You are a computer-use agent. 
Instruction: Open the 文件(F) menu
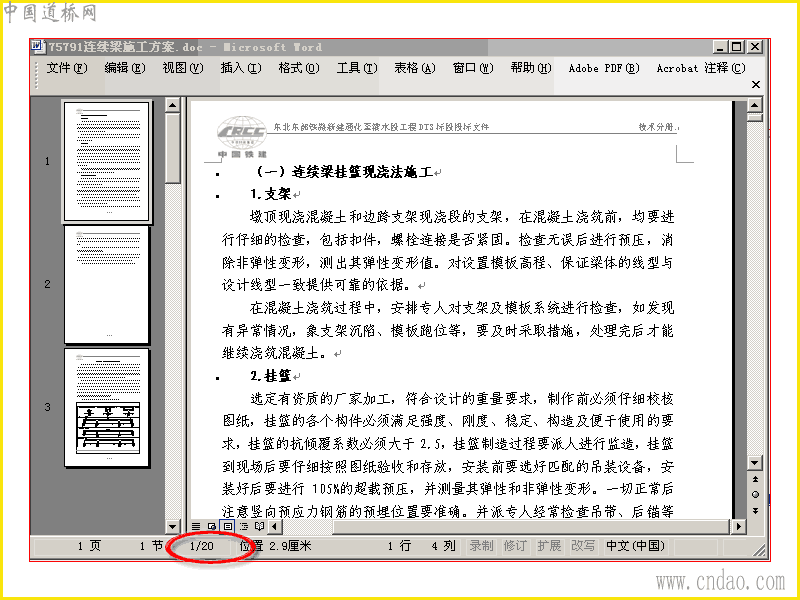coord(67,68)
